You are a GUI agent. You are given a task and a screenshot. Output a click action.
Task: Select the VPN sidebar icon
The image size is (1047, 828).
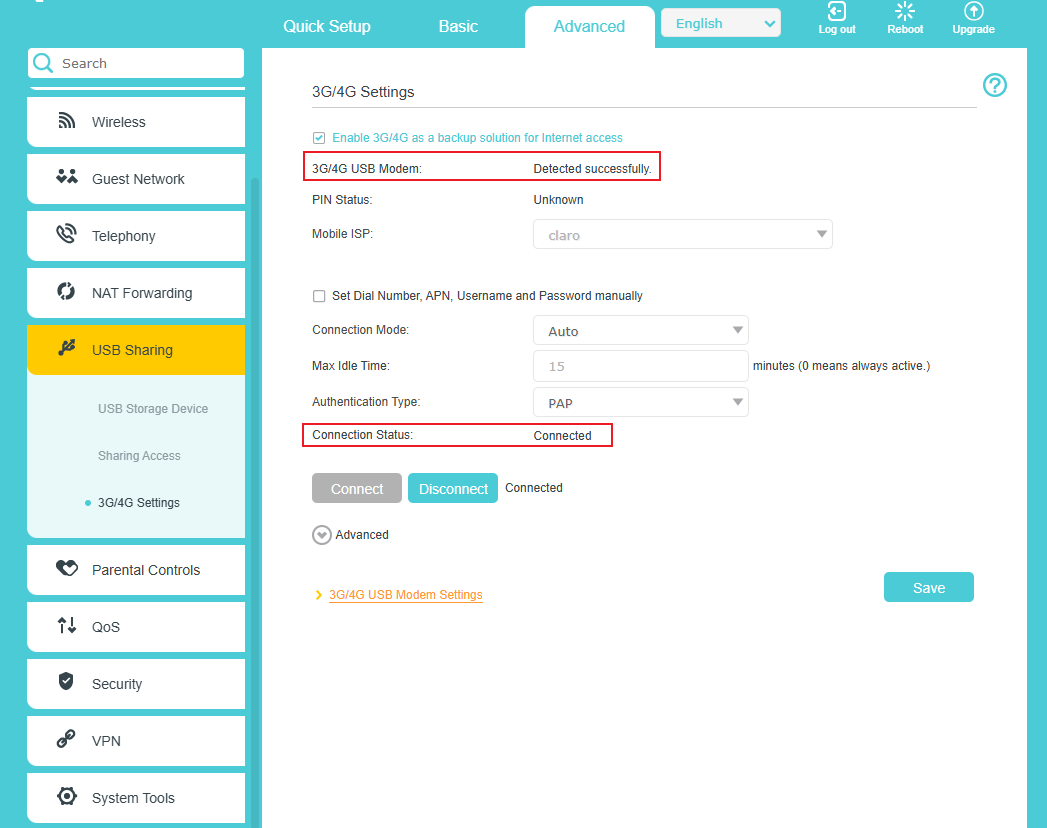pos(66,740)
